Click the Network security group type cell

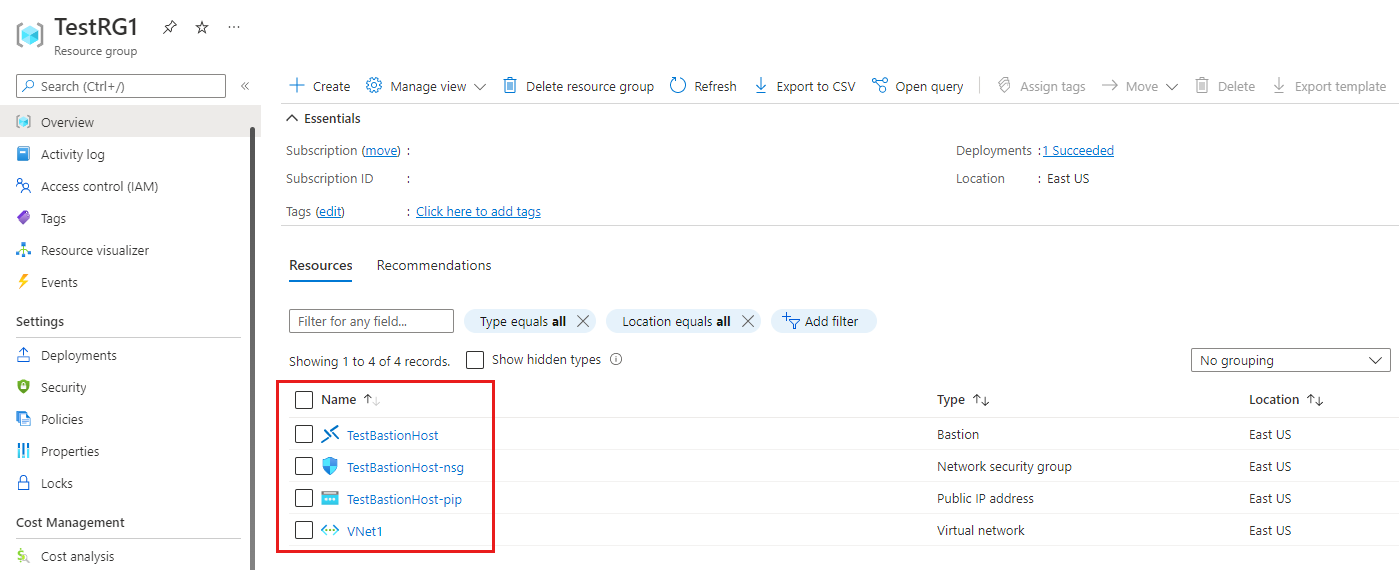point(1004,466)
